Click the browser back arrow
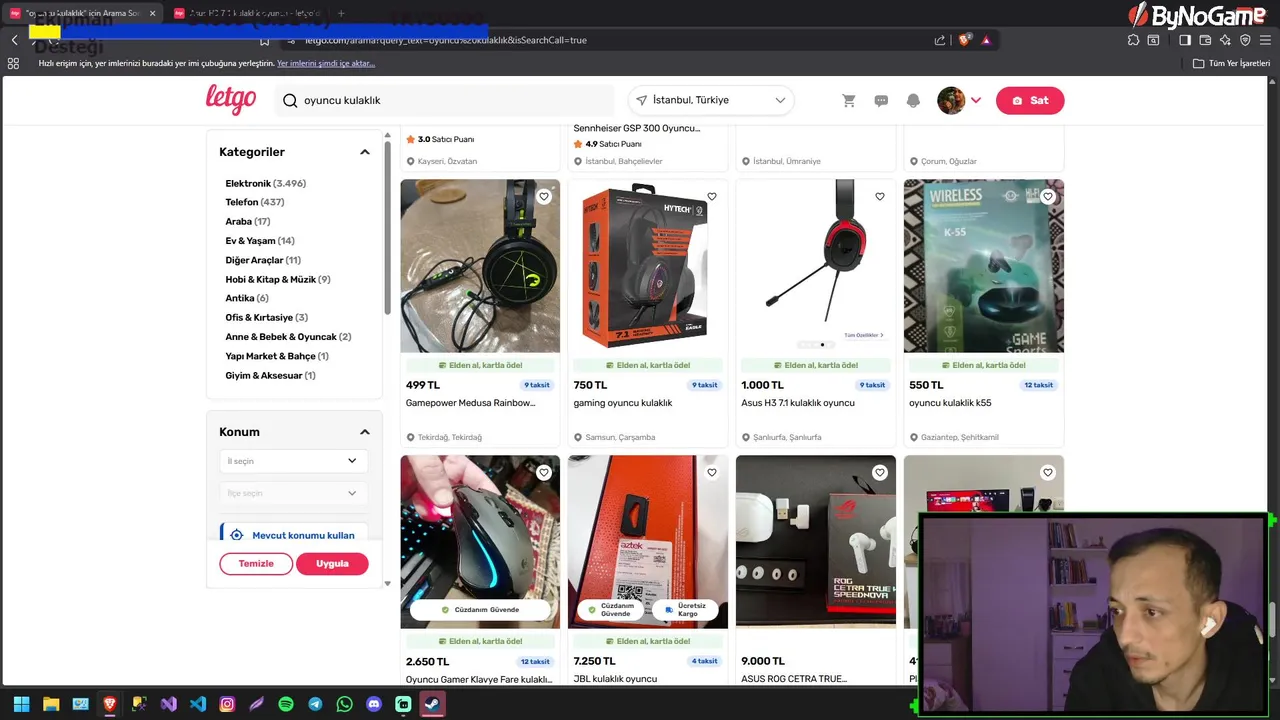 tap(14, 40)
